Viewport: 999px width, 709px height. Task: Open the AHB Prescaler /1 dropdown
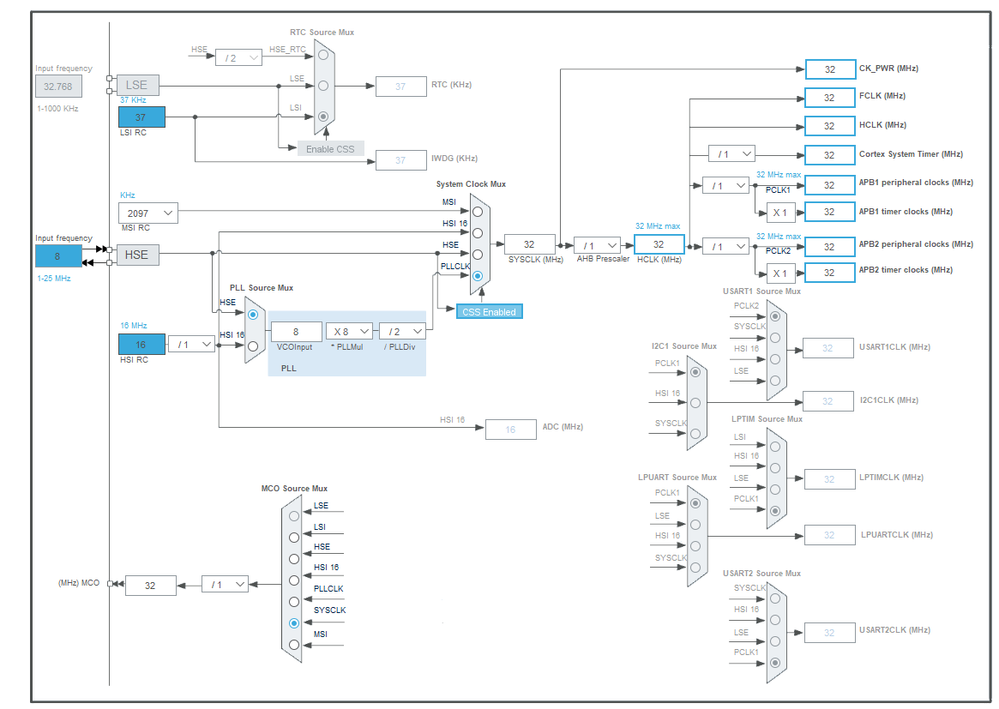597,245
